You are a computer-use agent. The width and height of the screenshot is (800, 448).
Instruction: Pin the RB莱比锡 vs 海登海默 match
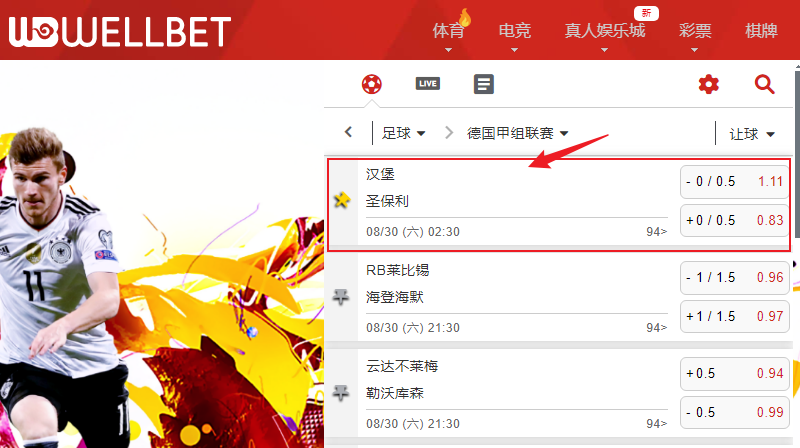pos(341,296)
